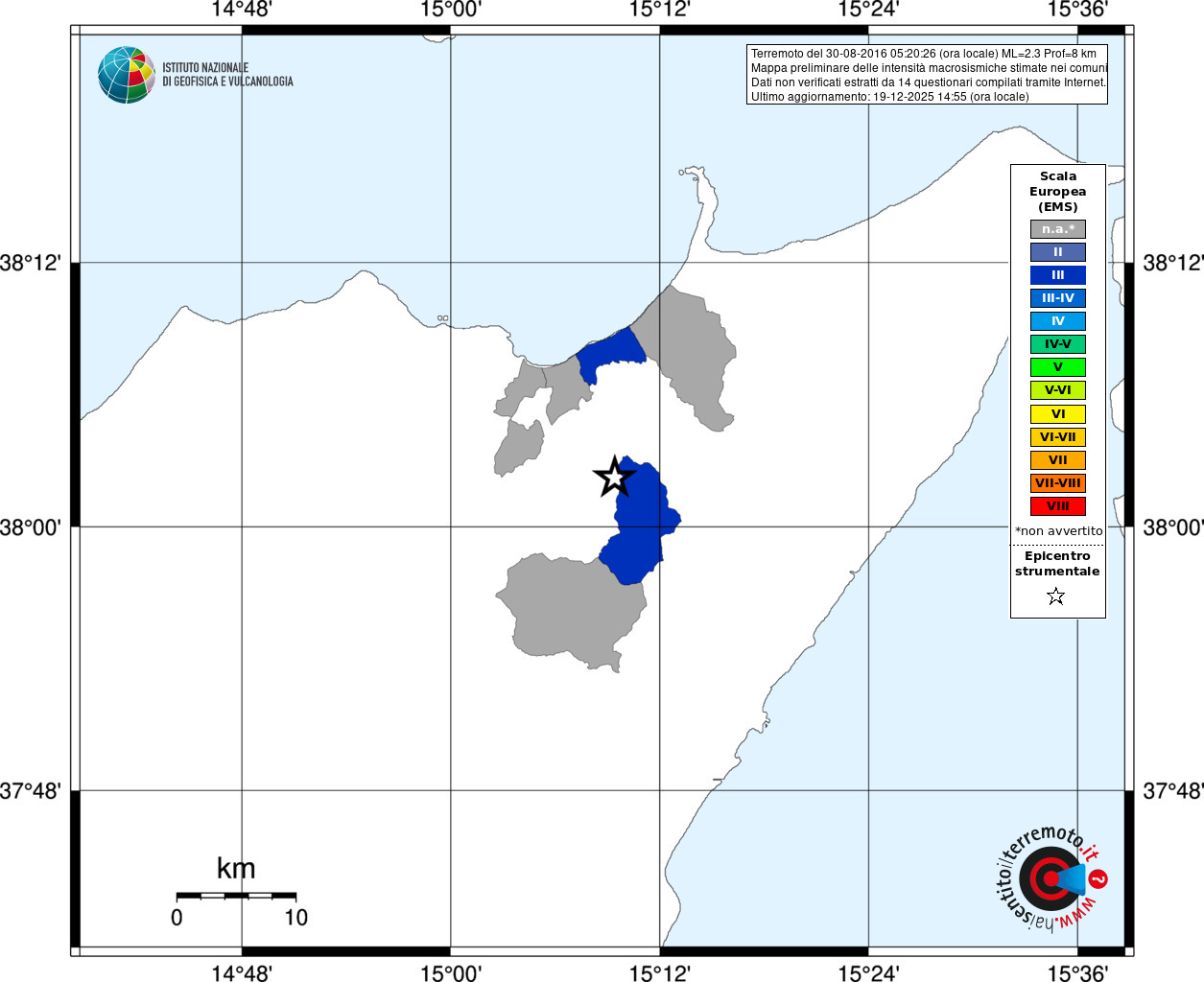The image size is (1204, 982).
Task: Click the 'Scala Europea (EMS)' legend title
Action: (x=1058, y=192)
